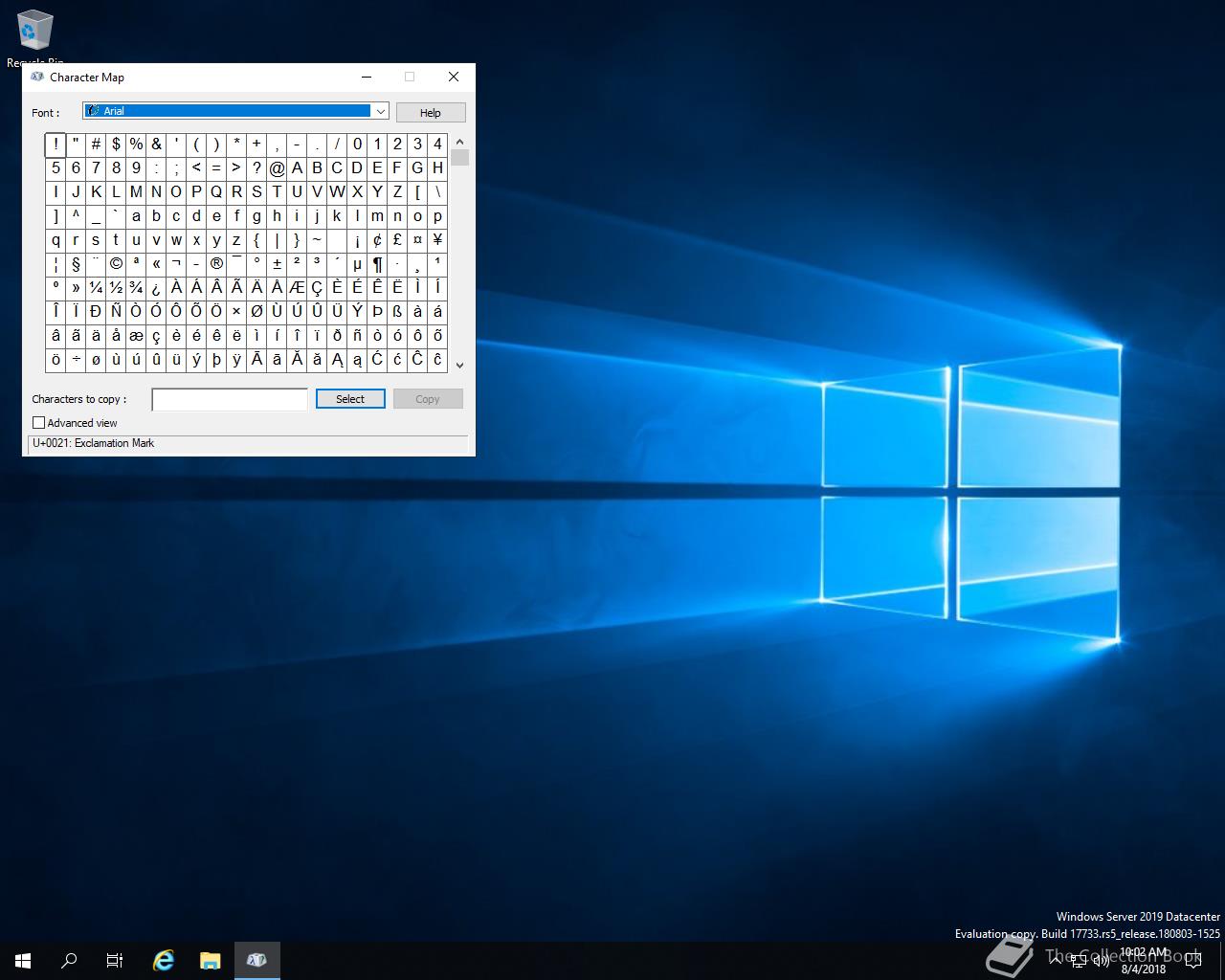
Task: Select the Ñ capital N tilde cell
Action: 116,312
